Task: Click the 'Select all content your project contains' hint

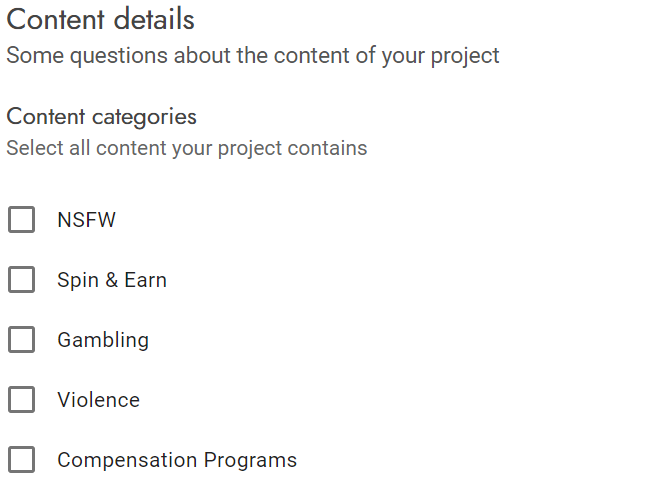Action: pos(187,148)
